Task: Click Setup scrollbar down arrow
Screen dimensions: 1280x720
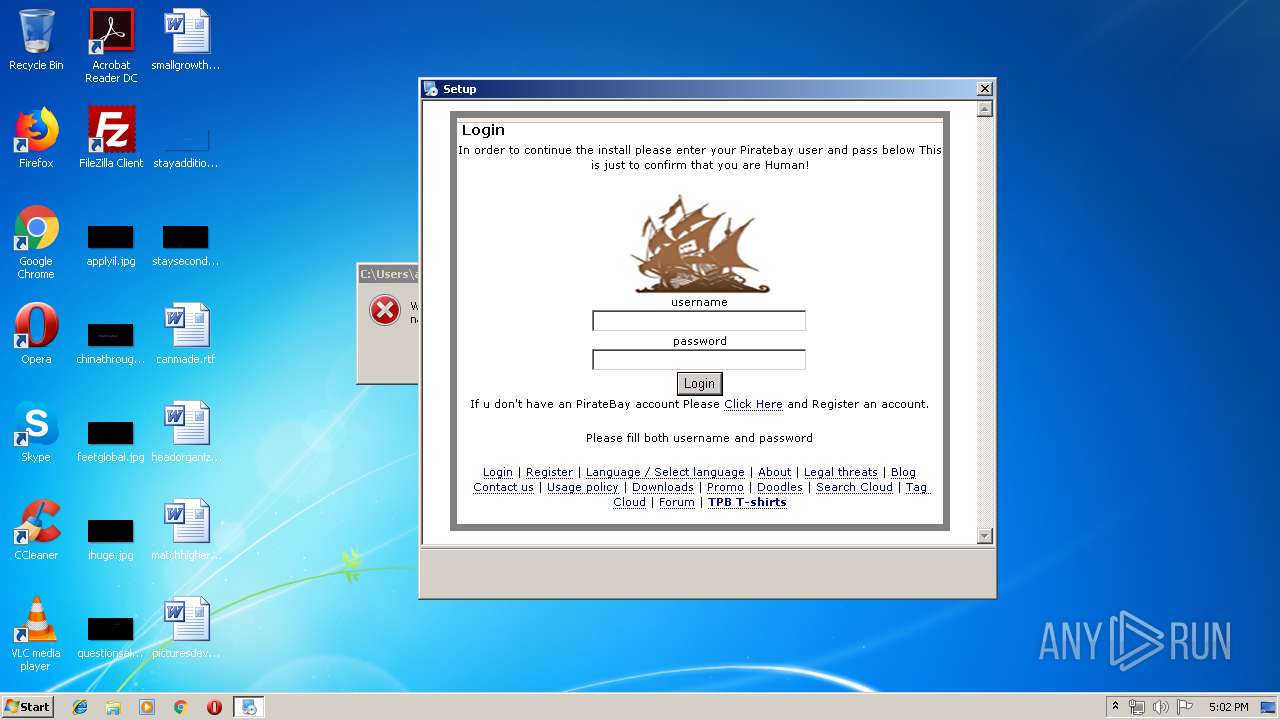Action: (984, 536)
